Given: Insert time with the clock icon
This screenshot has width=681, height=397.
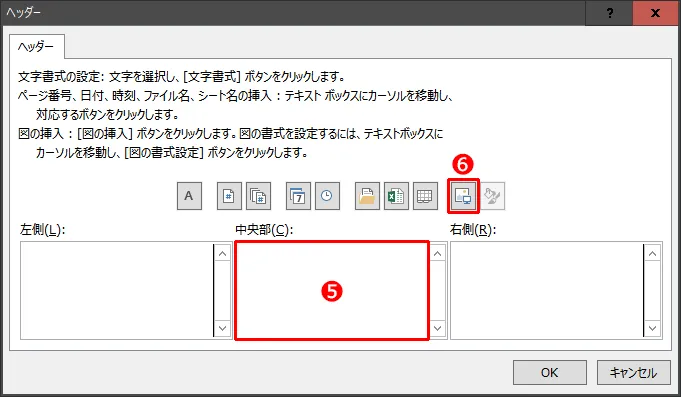Looking at the screenshot, I should click(x=327, y=196).
